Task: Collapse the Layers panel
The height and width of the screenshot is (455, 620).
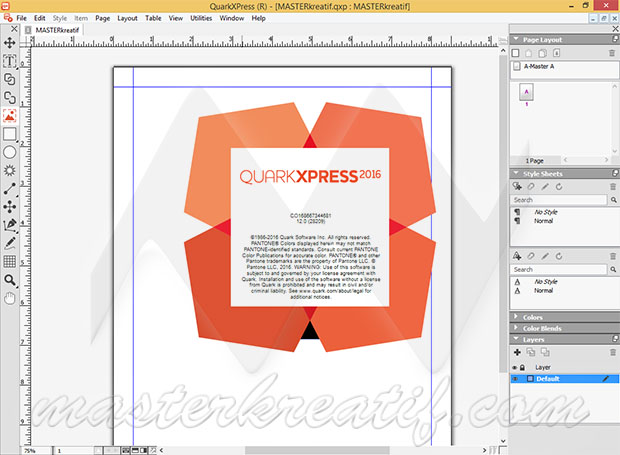Action: click(x=516, y=339)
